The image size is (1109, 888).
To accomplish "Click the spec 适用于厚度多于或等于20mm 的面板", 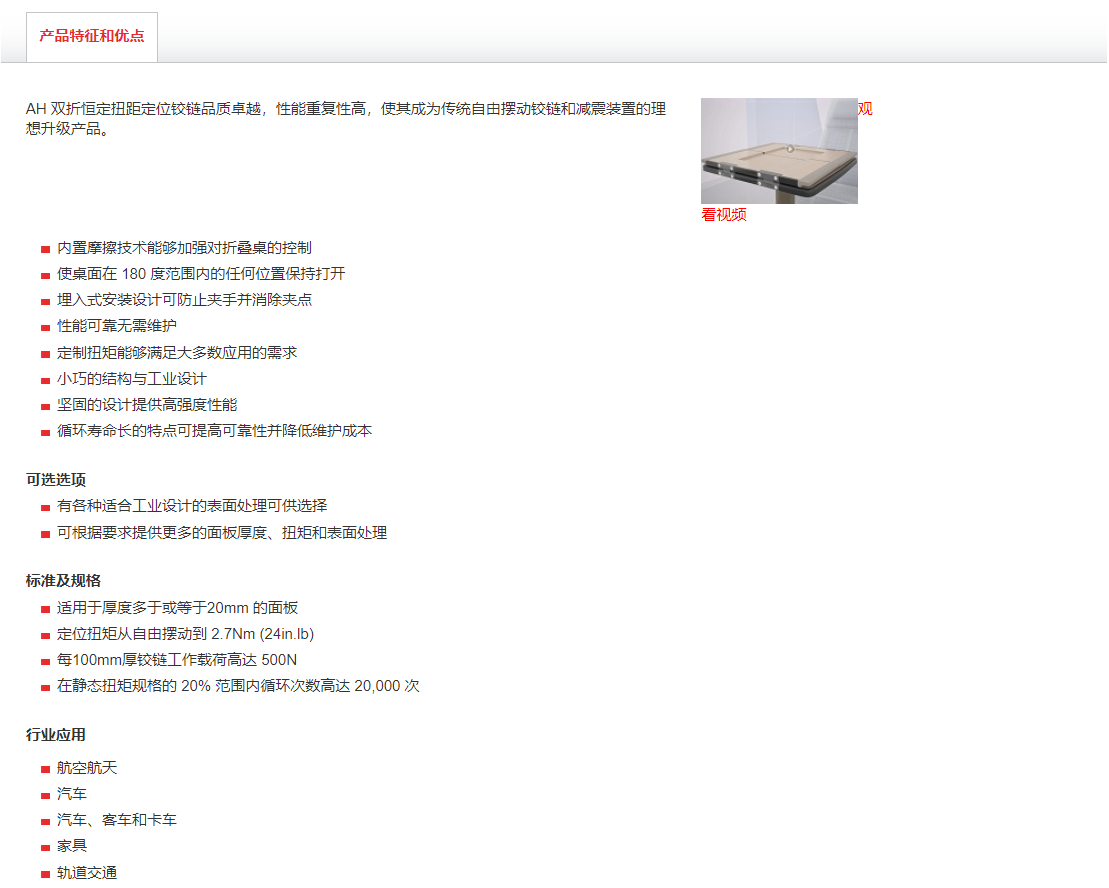I will 178,608.
